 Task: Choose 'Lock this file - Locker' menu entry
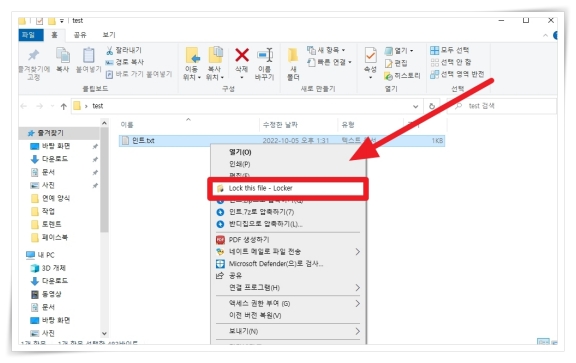pos(288,188)
